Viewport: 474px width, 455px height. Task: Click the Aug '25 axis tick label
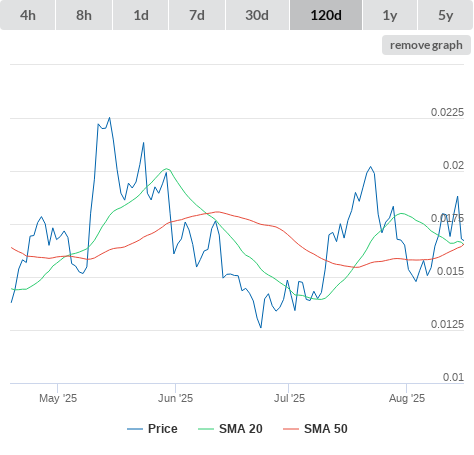[407, 398]
